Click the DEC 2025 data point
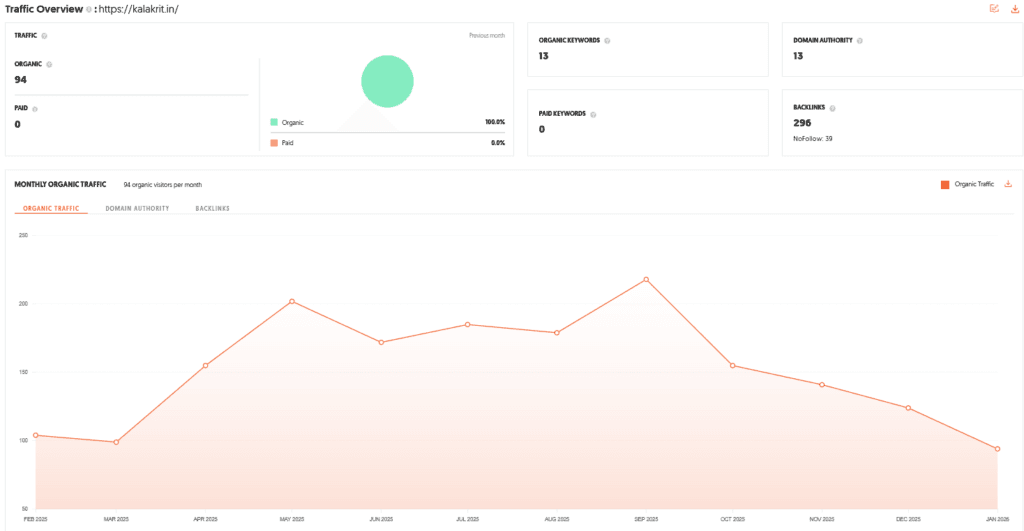 tap(908, 408)
